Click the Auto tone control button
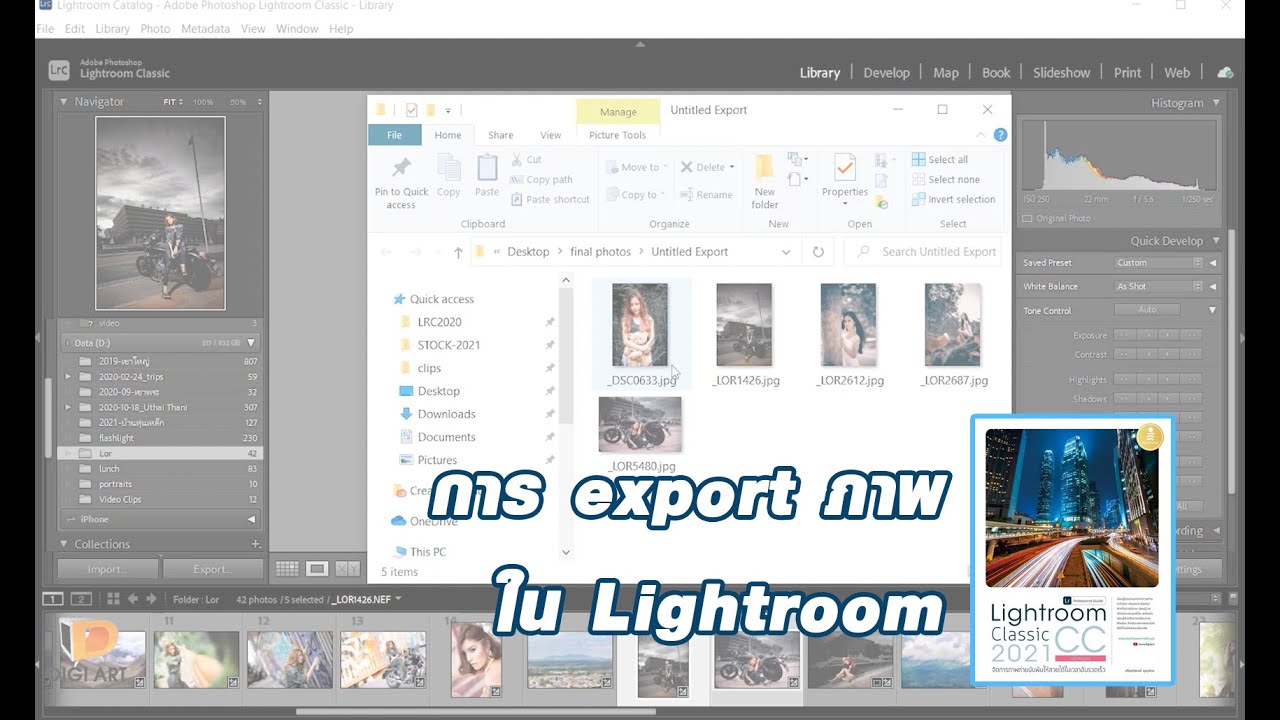This screenshot has width=1280, height=720. point(1147,310)
